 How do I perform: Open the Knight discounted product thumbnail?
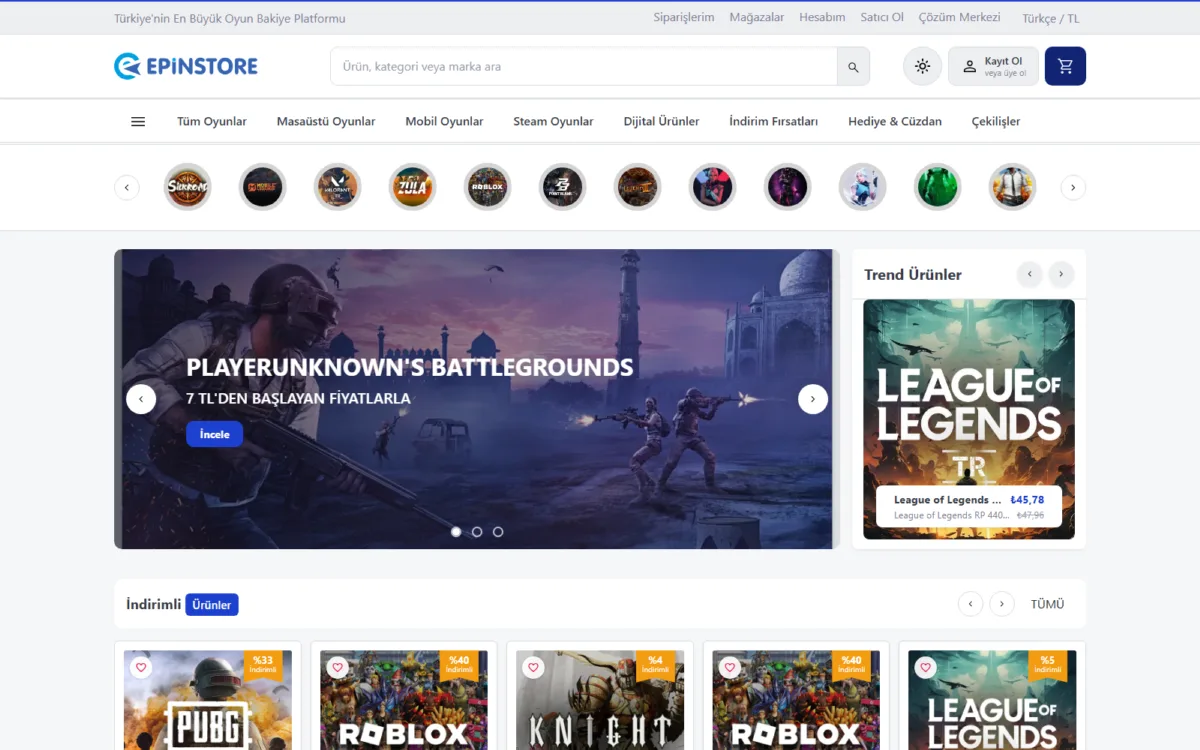(x=600, y=700)
